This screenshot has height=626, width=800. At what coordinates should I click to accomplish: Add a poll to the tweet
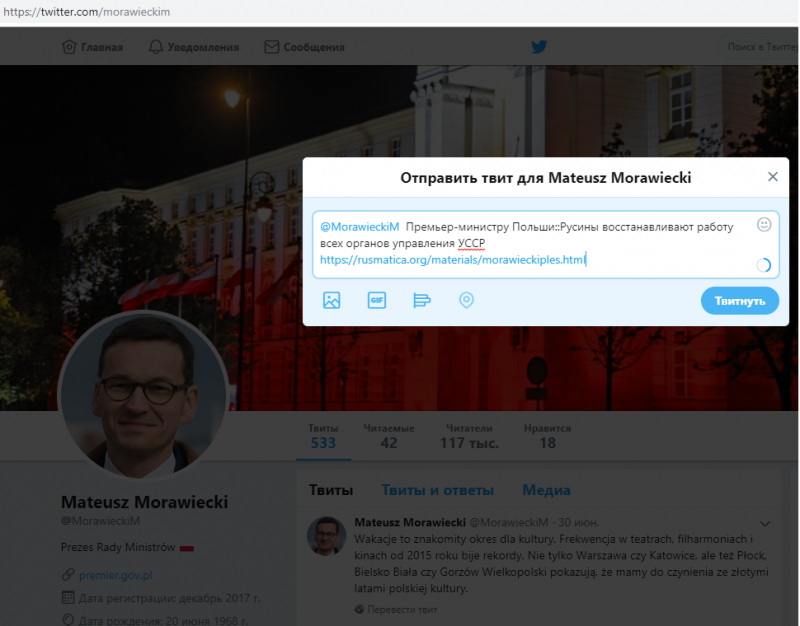421,300
